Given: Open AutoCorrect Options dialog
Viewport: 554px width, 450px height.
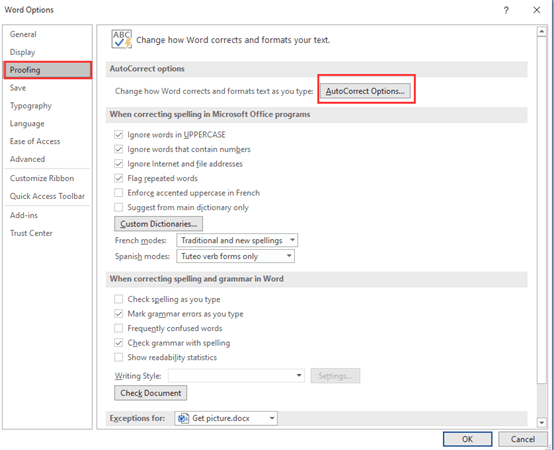Looking at the screenshot, I should tap(365, 91).
